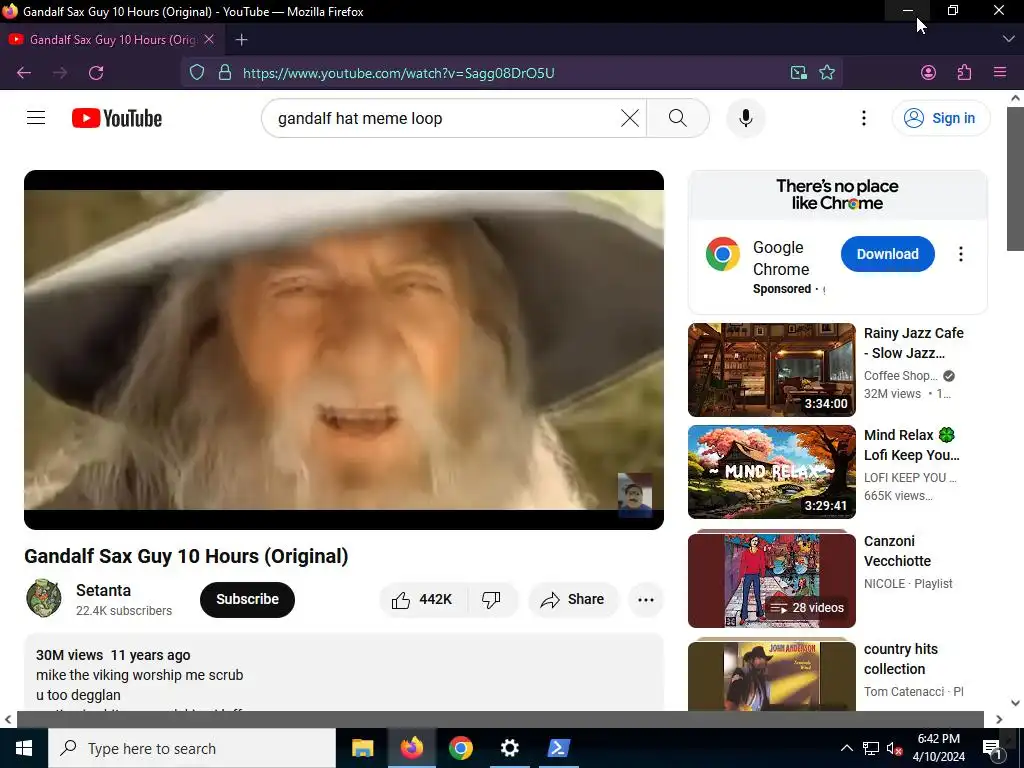The width and height of the screenshot is (1024, 768).
Task: Open country hits collection thumbnail
Action: (771, 674)
